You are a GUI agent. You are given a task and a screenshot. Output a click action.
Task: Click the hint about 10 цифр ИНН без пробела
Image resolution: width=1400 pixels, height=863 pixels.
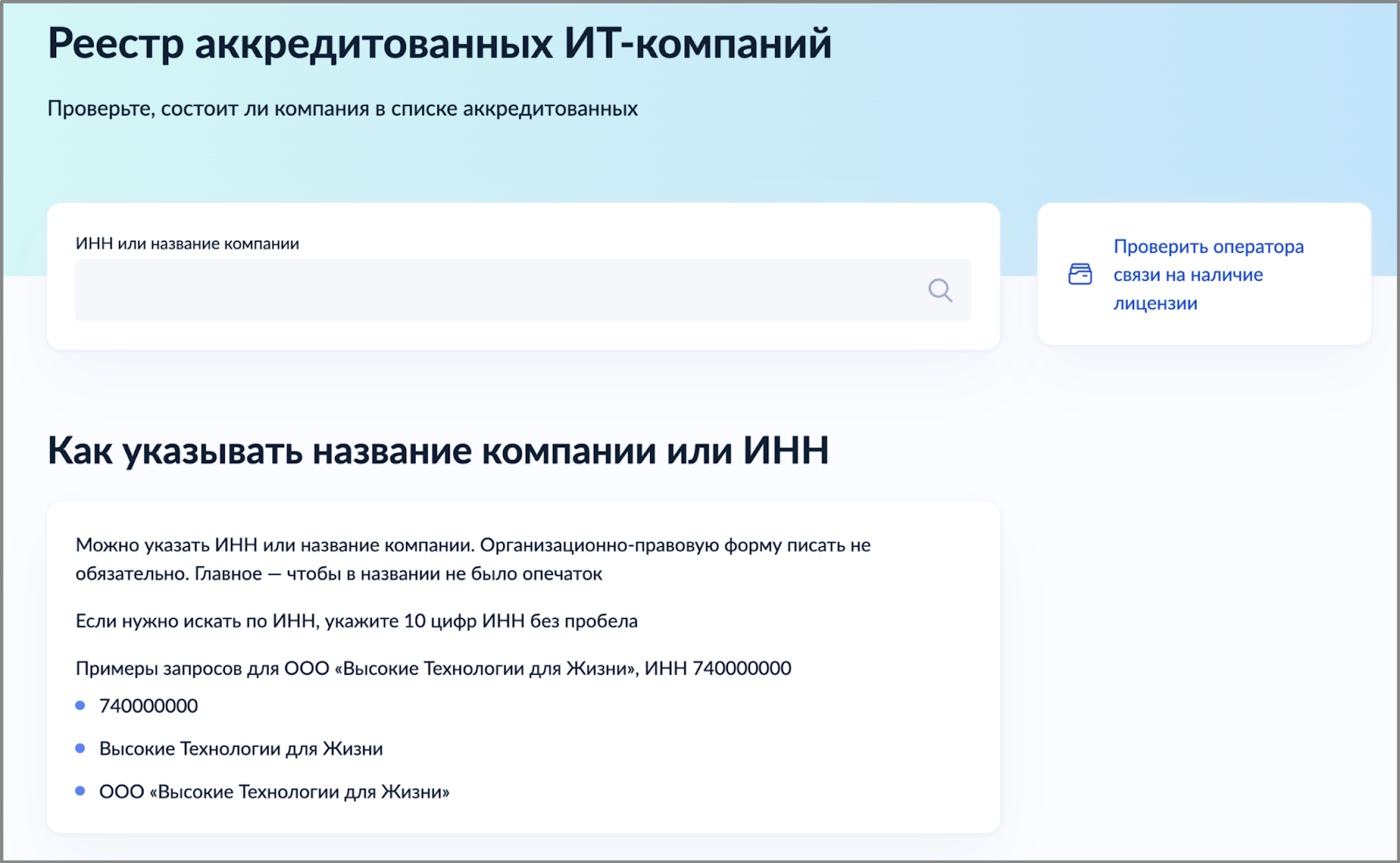point(356,621)
